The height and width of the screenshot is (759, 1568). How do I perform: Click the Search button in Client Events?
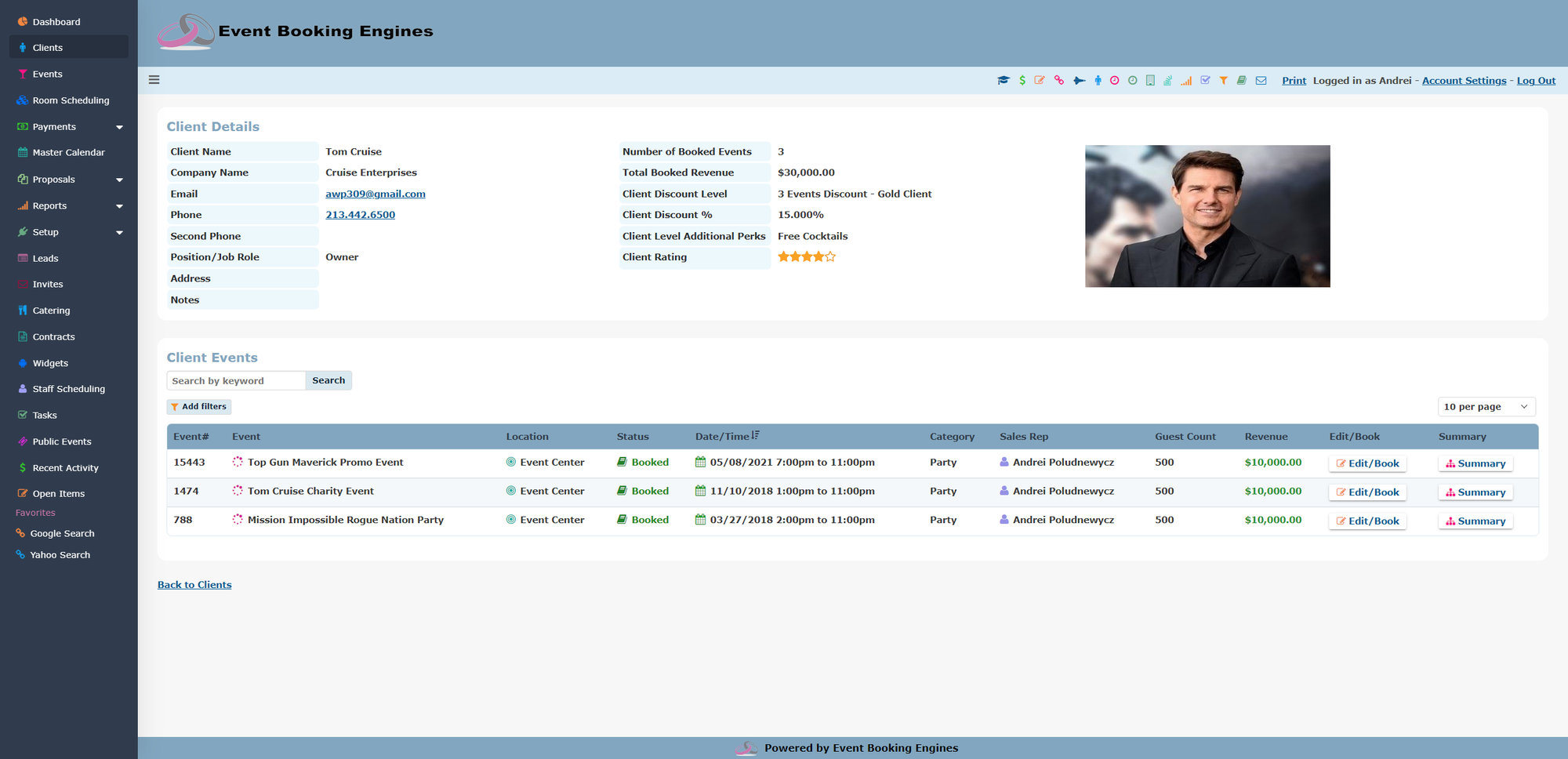(328, 380)
